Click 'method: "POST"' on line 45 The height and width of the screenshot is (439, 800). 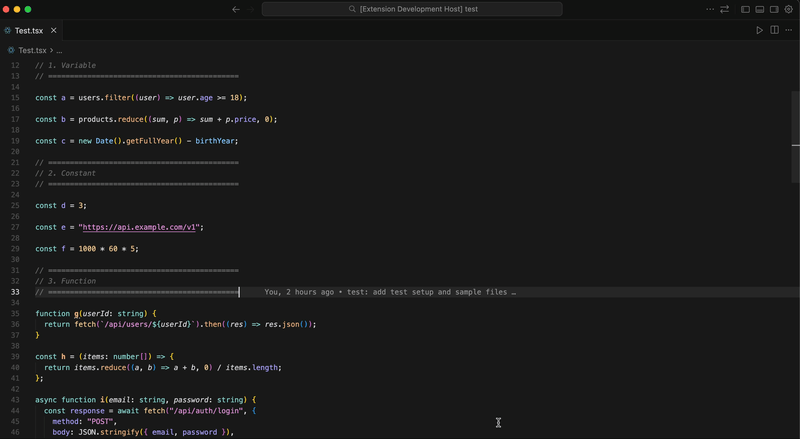coord(85,421)
